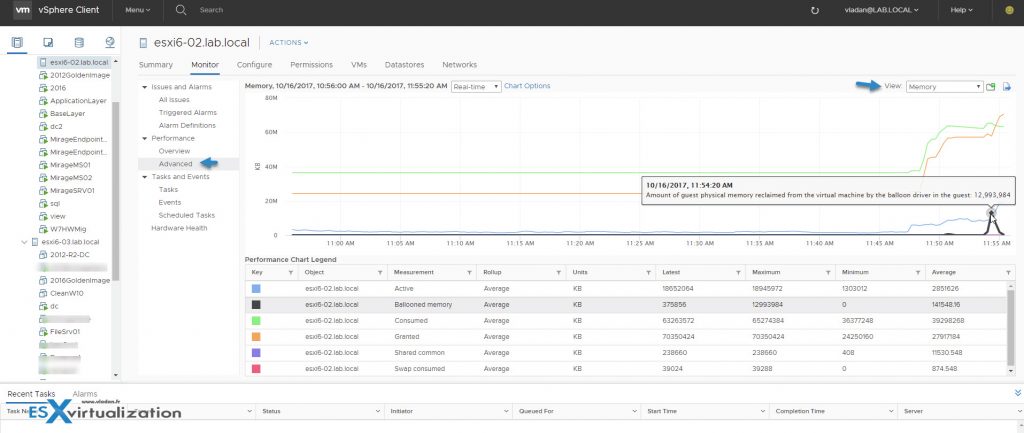Screen dimensions: 1024x433
Task: Switch to the Datastores tab
Action: pyautogui.click(x=404, y=65)
